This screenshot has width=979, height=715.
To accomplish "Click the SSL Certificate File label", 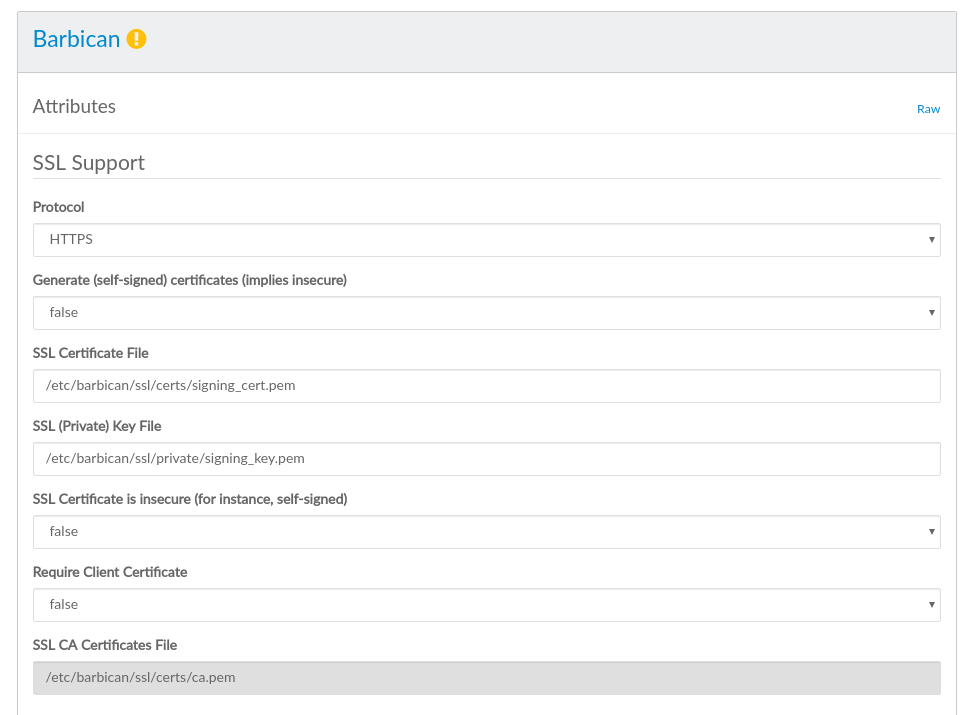I will click(91, 353).
